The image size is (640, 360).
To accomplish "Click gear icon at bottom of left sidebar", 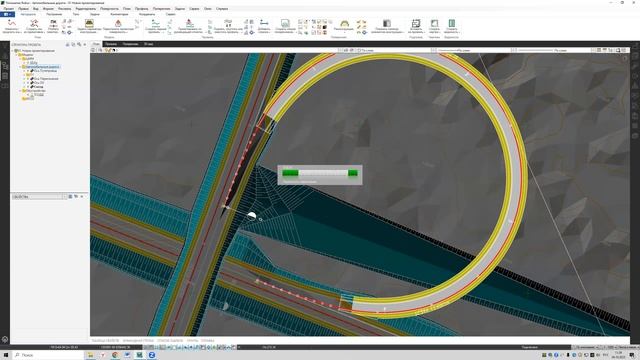I will [5, 339].
